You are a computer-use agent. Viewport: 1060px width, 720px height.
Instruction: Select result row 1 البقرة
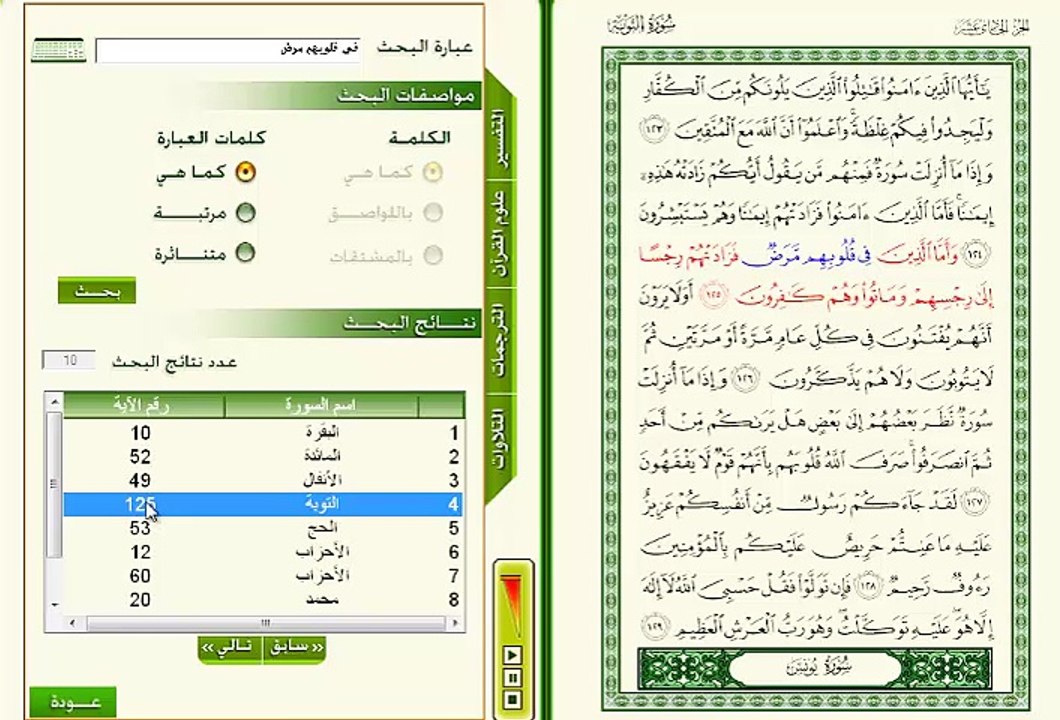tap(263, 433)
